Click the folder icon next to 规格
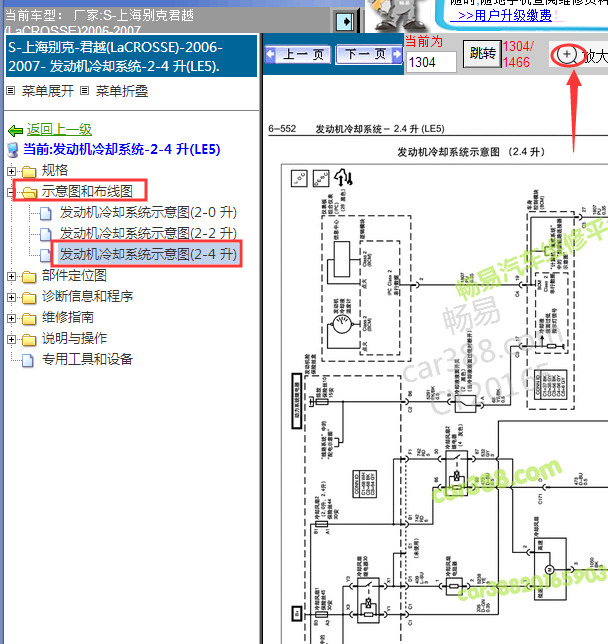The width and height of the screenshot is (608, 644). pos(29,171)
